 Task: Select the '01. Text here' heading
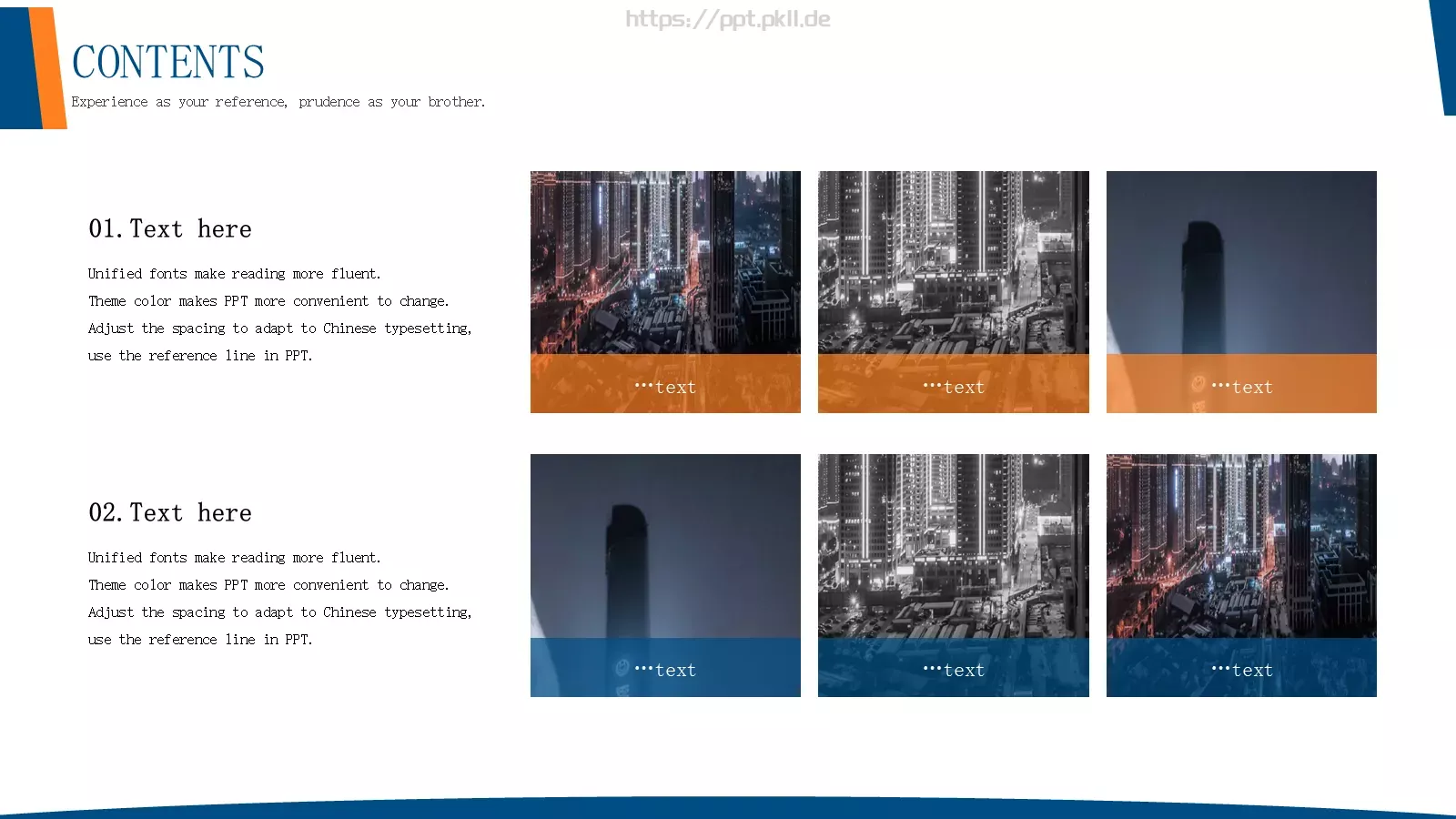[x=170, y=228]
